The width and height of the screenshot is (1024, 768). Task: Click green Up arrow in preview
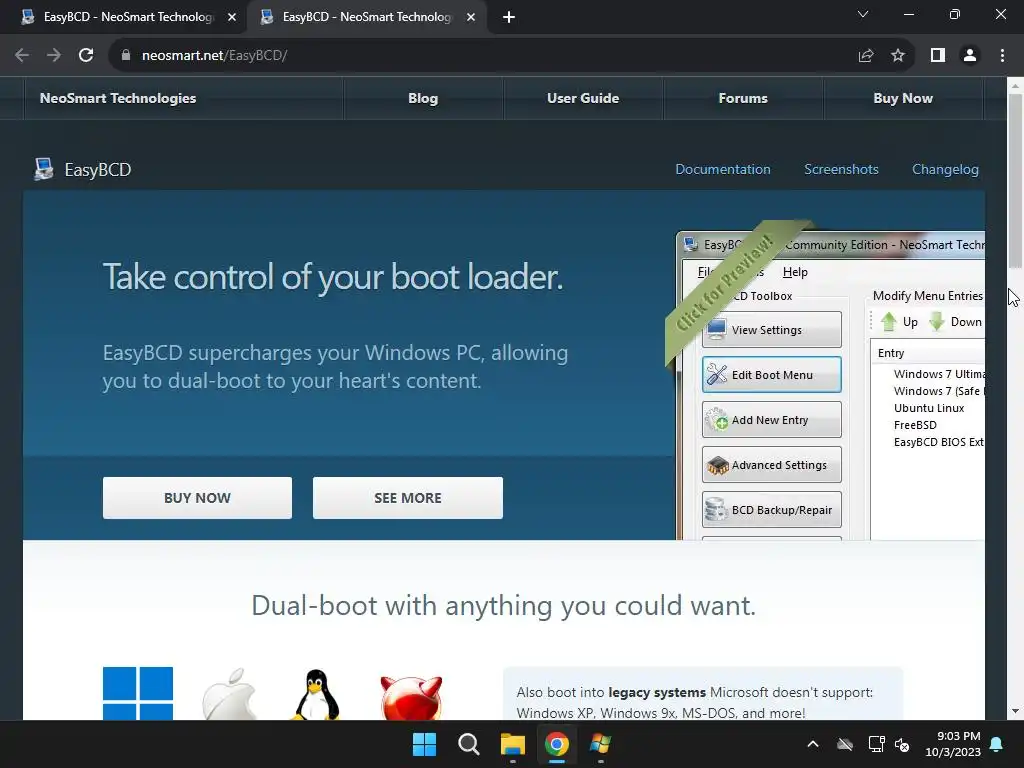click(889, 321)
